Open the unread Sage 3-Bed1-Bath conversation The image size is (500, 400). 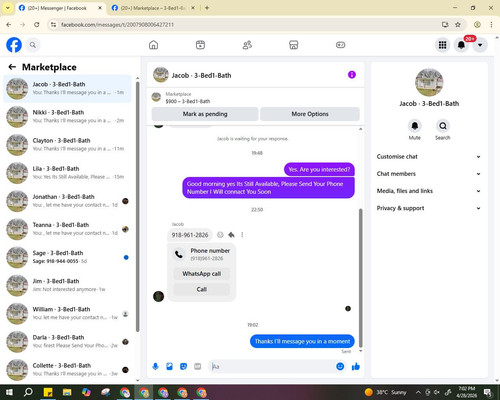coord(67,257)
